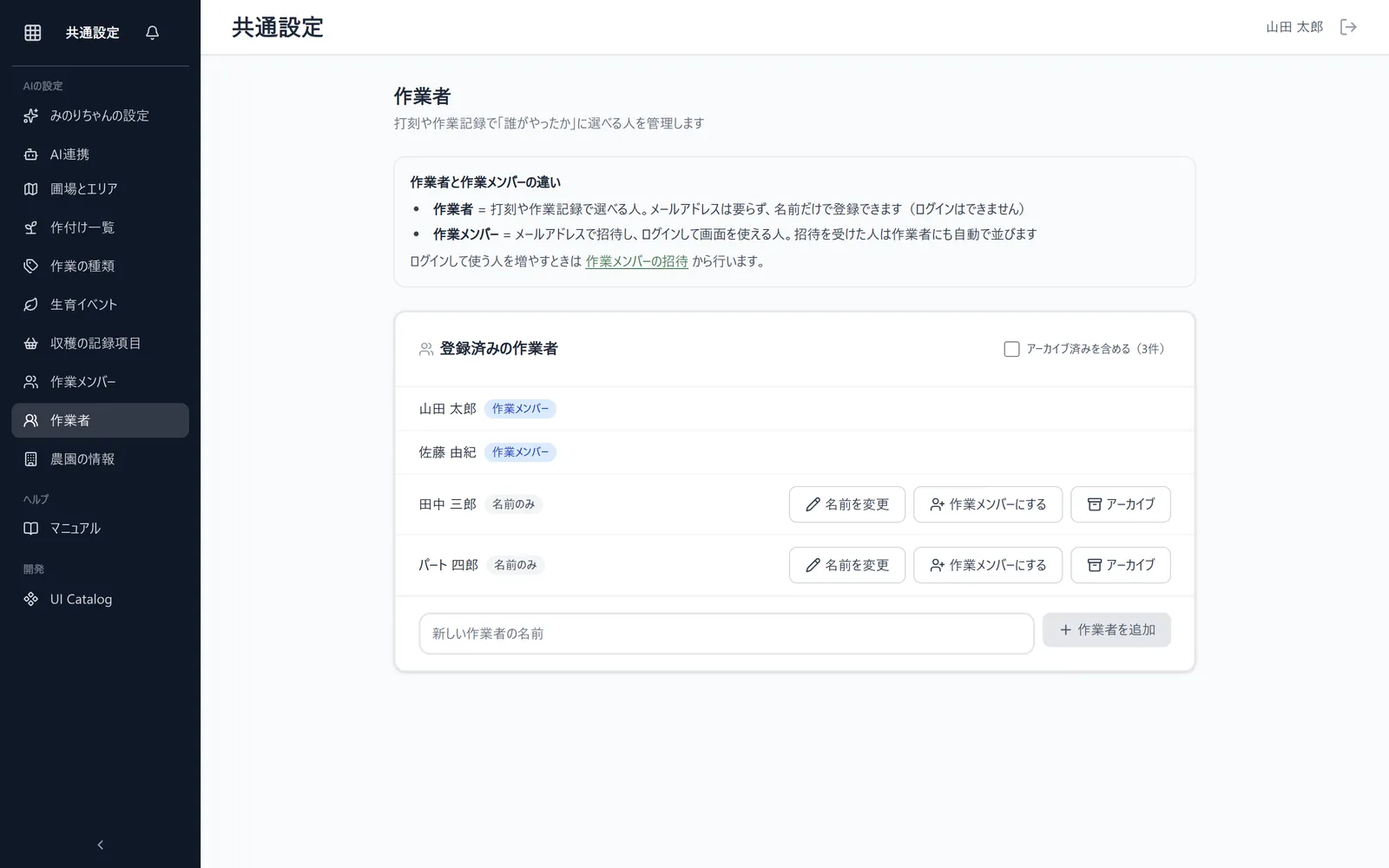Viewport: 1389px width, 868px height.
Task: Focus the 新しい作業者の名前 input field
Action: coord(726,634)
